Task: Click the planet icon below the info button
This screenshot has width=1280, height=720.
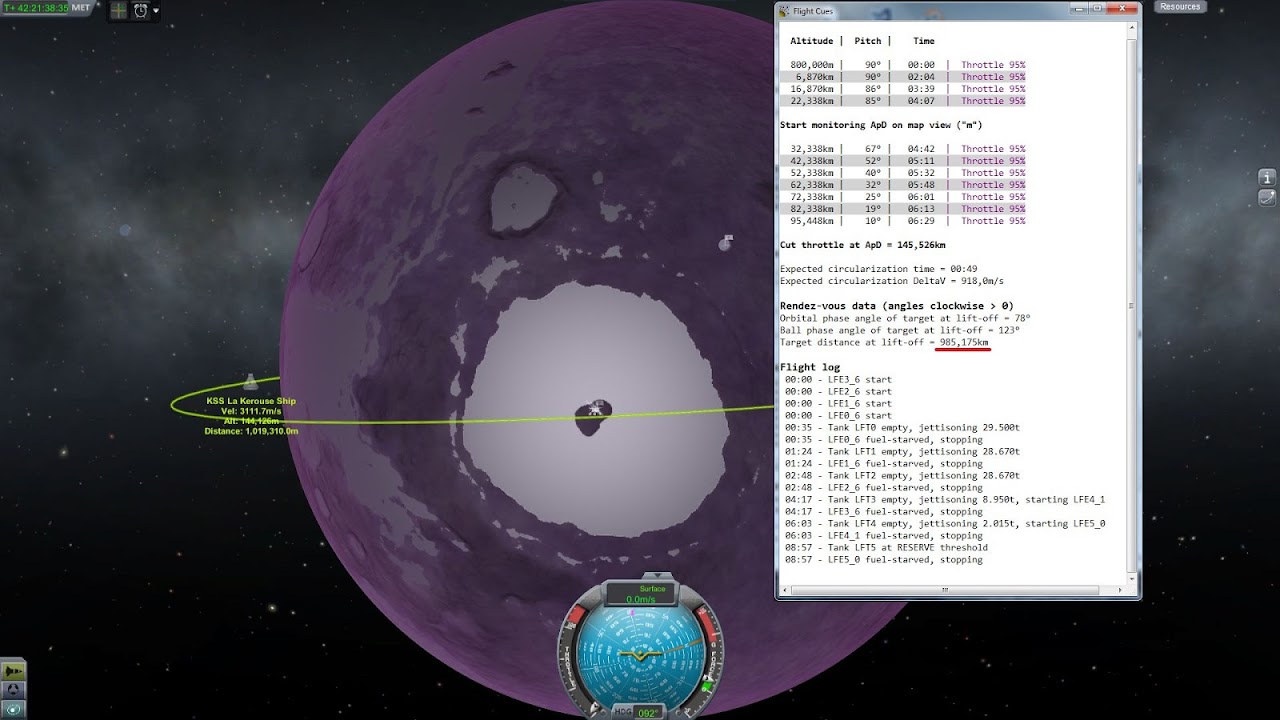Action: pos(1267,197)
